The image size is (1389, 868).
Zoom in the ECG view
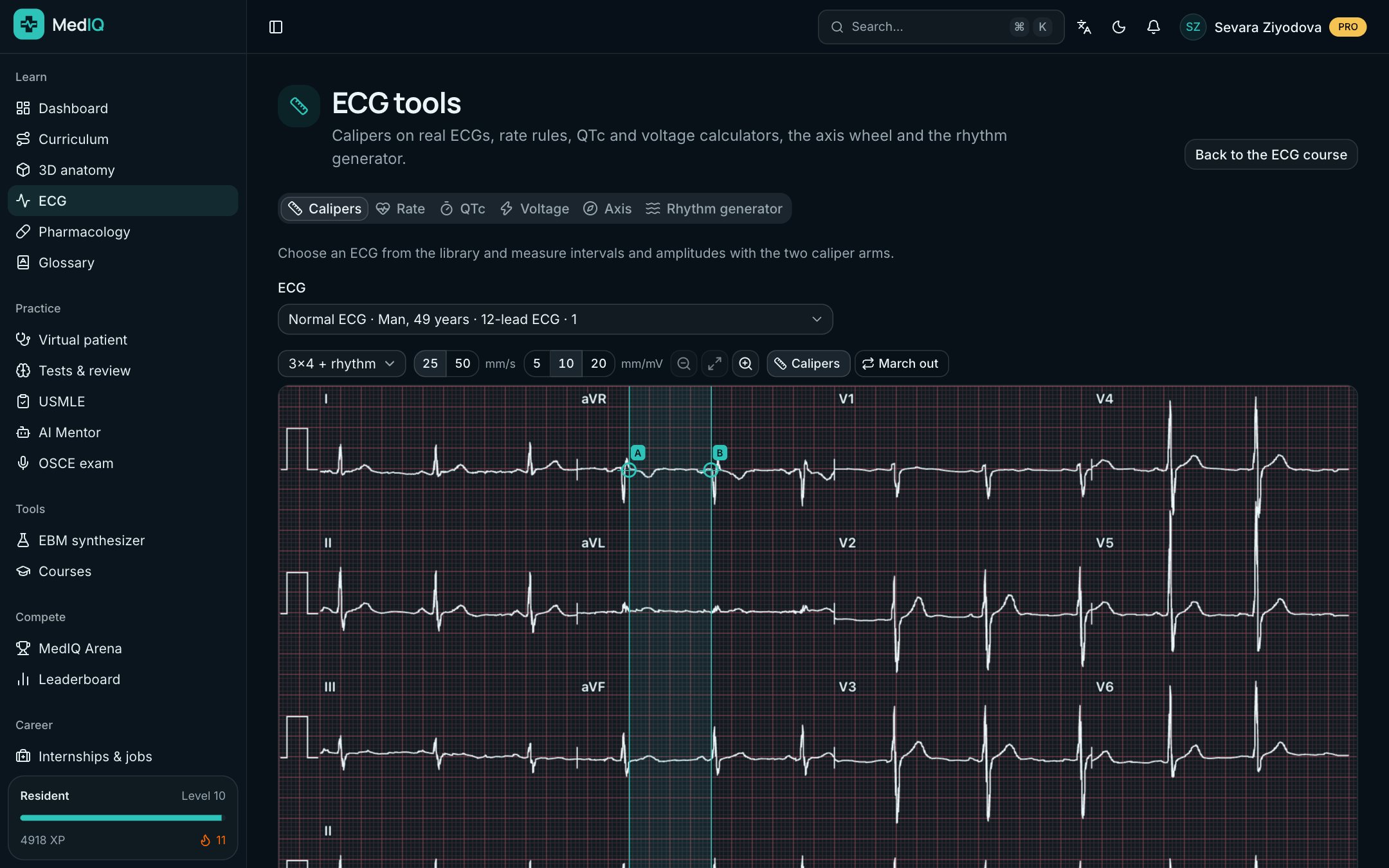click(745, 364)
